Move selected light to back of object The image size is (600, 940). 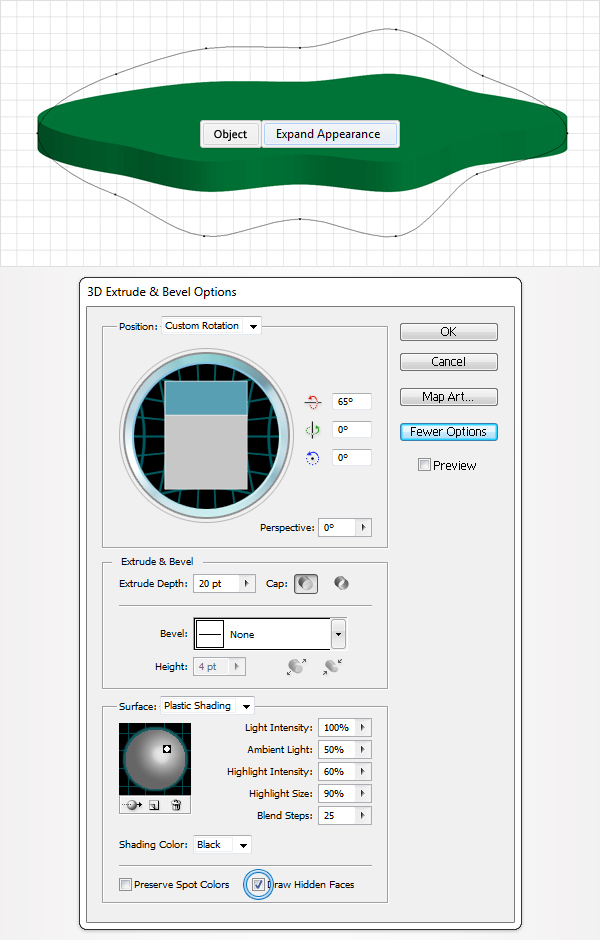[134, 805]
